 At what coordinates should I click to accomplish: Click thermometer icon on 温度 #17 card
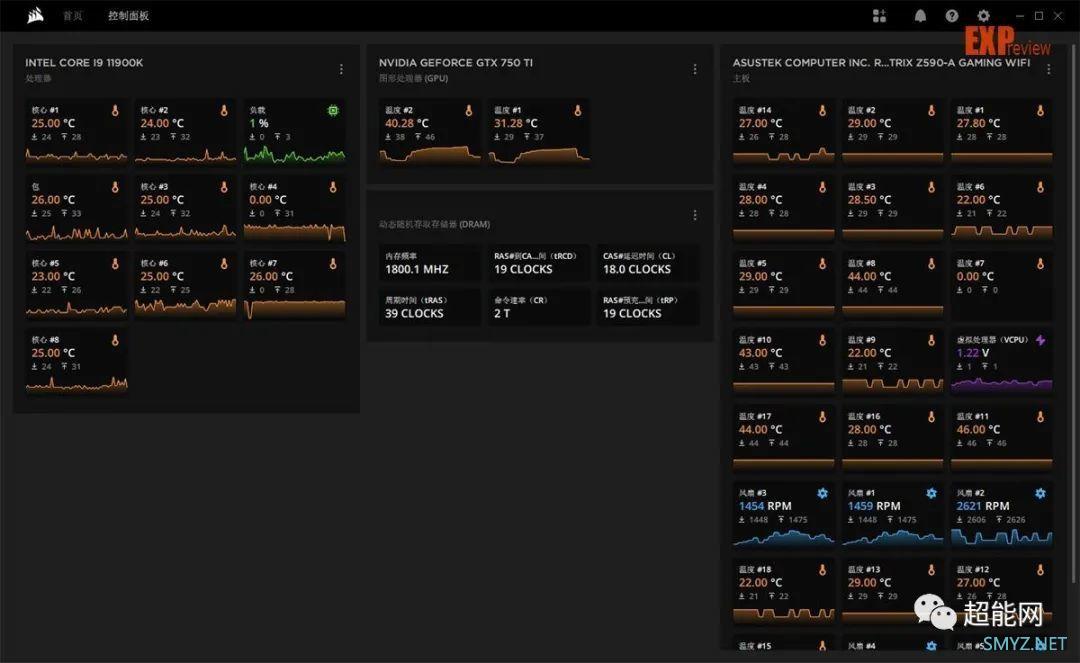pyautogui.click(x=822, y=417)
